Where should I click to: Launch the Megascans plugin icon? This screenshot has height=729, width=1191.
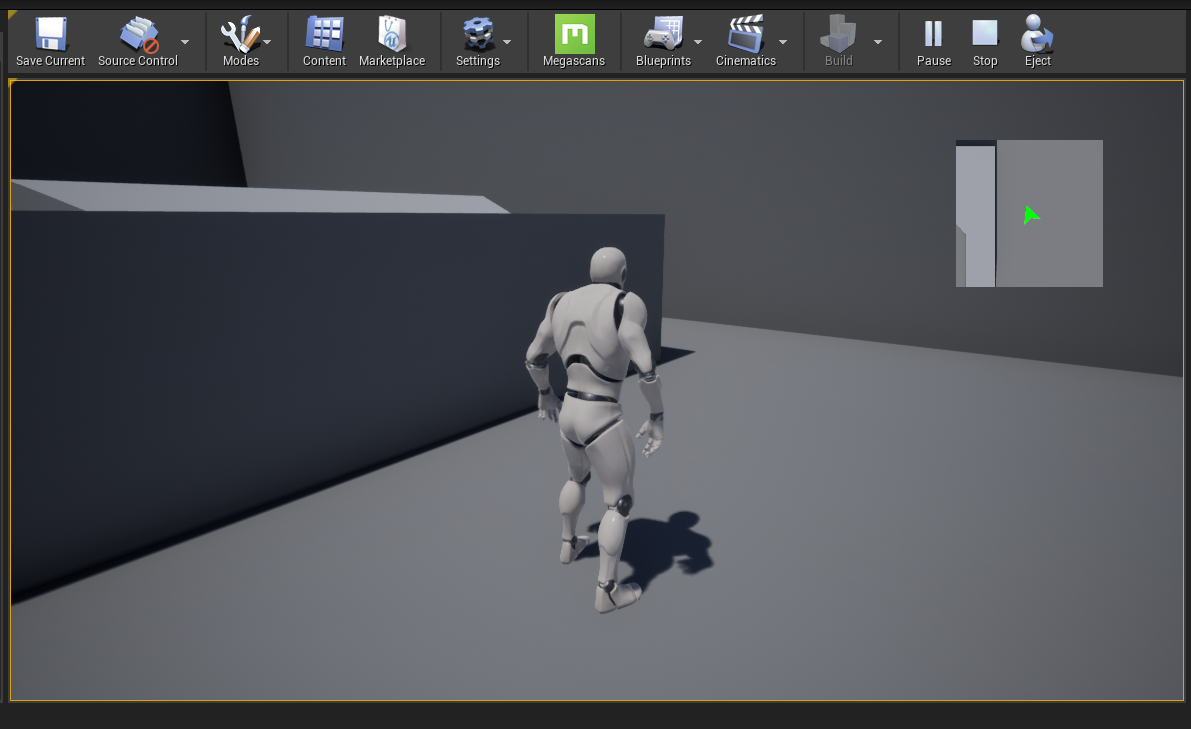[574, 34]
